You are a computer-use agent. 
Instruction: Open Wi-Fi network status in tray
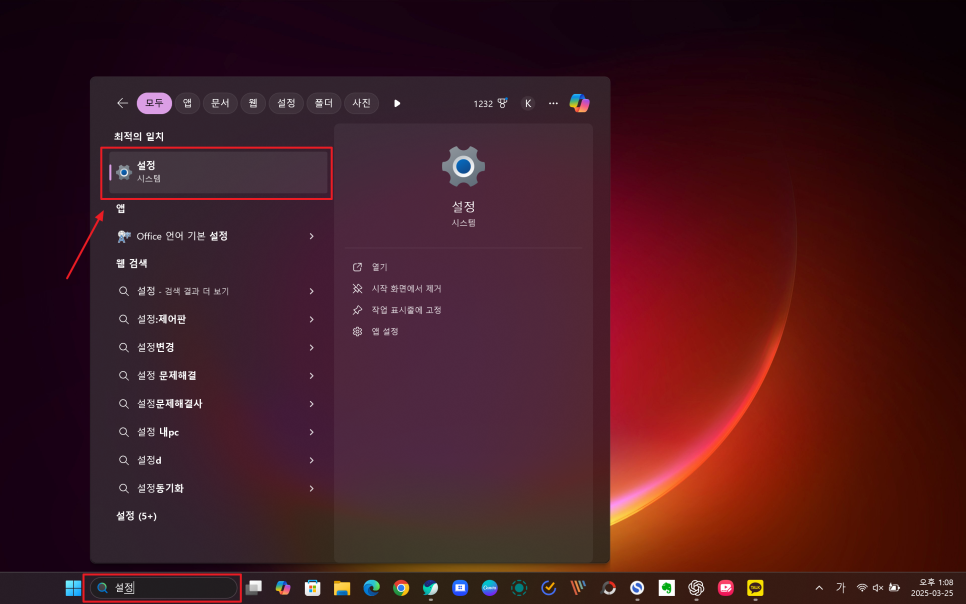point(862,588)
